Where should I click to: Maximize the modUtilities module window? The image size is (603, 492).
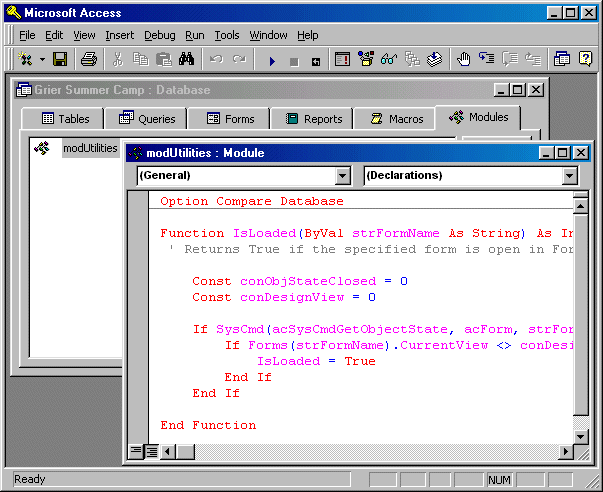click(562, 153)
